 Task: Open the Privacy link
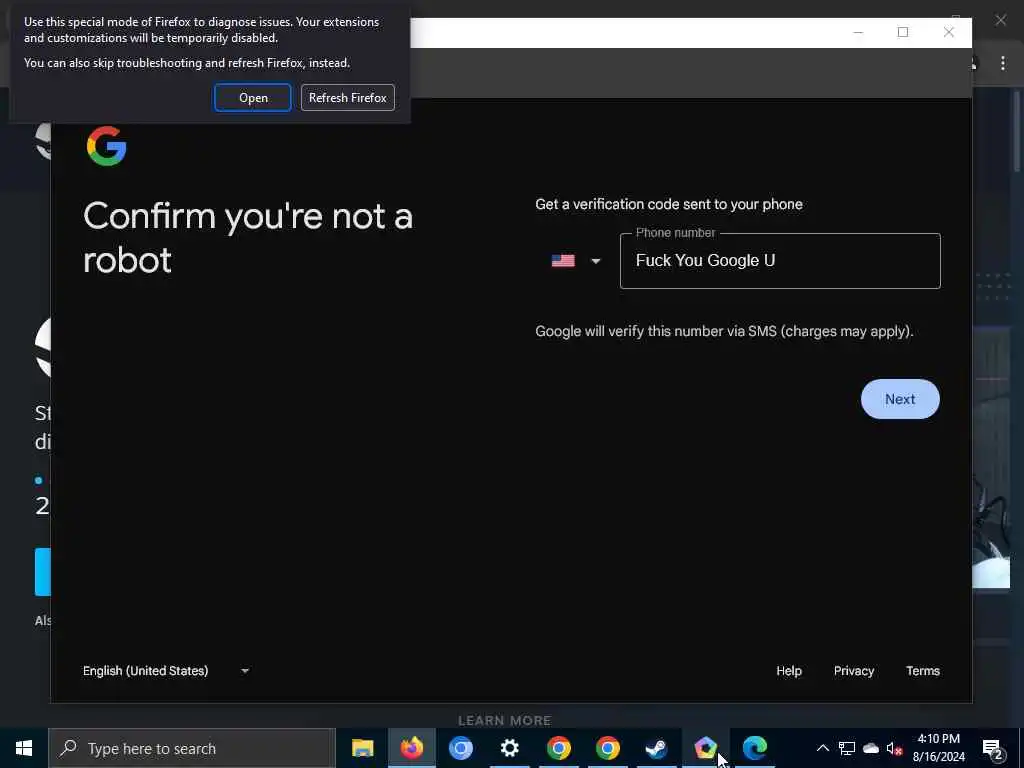click(x=854, y=671)
